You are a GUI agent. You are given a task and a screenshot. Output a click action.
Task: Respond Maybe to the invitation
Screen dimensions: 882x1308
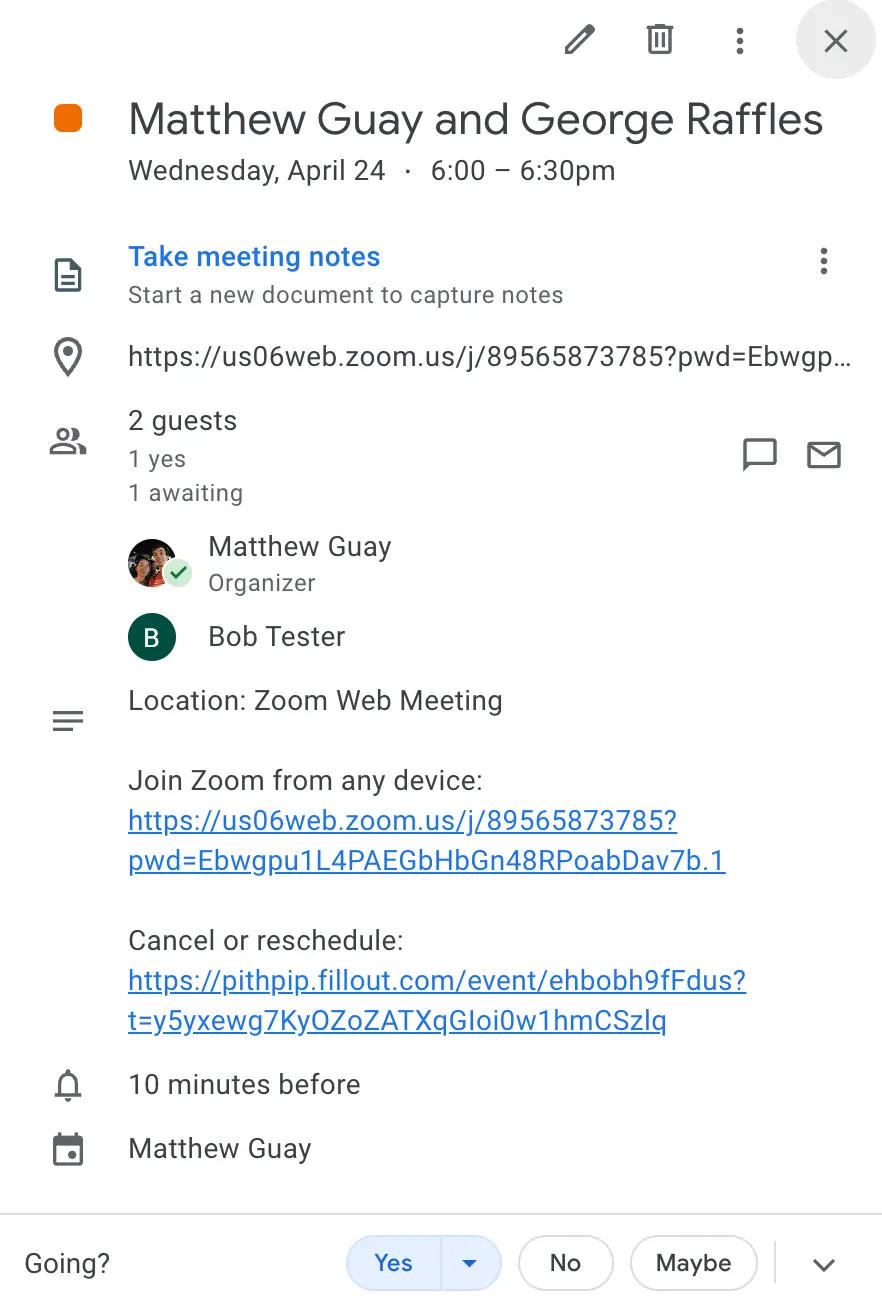(693, 1263)
